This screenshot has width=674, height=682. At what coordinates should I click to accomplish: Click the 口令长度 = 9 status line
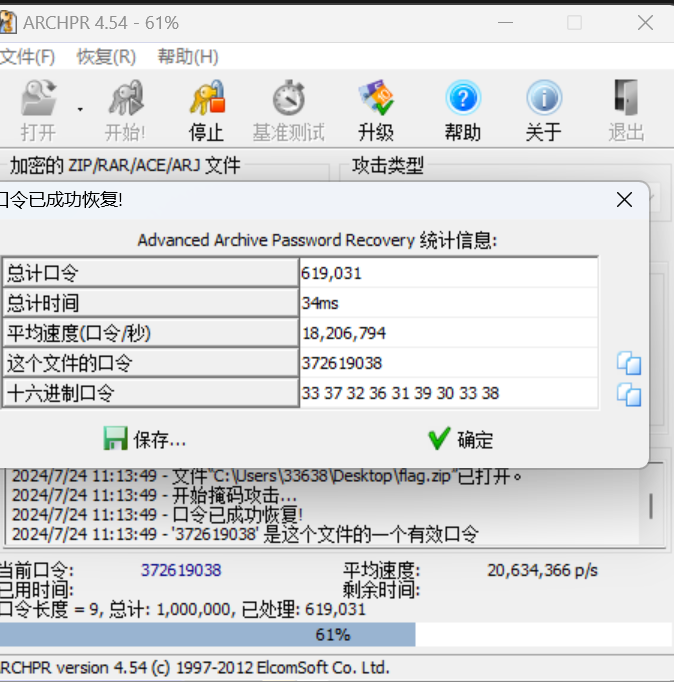click(x=183, y=609)
